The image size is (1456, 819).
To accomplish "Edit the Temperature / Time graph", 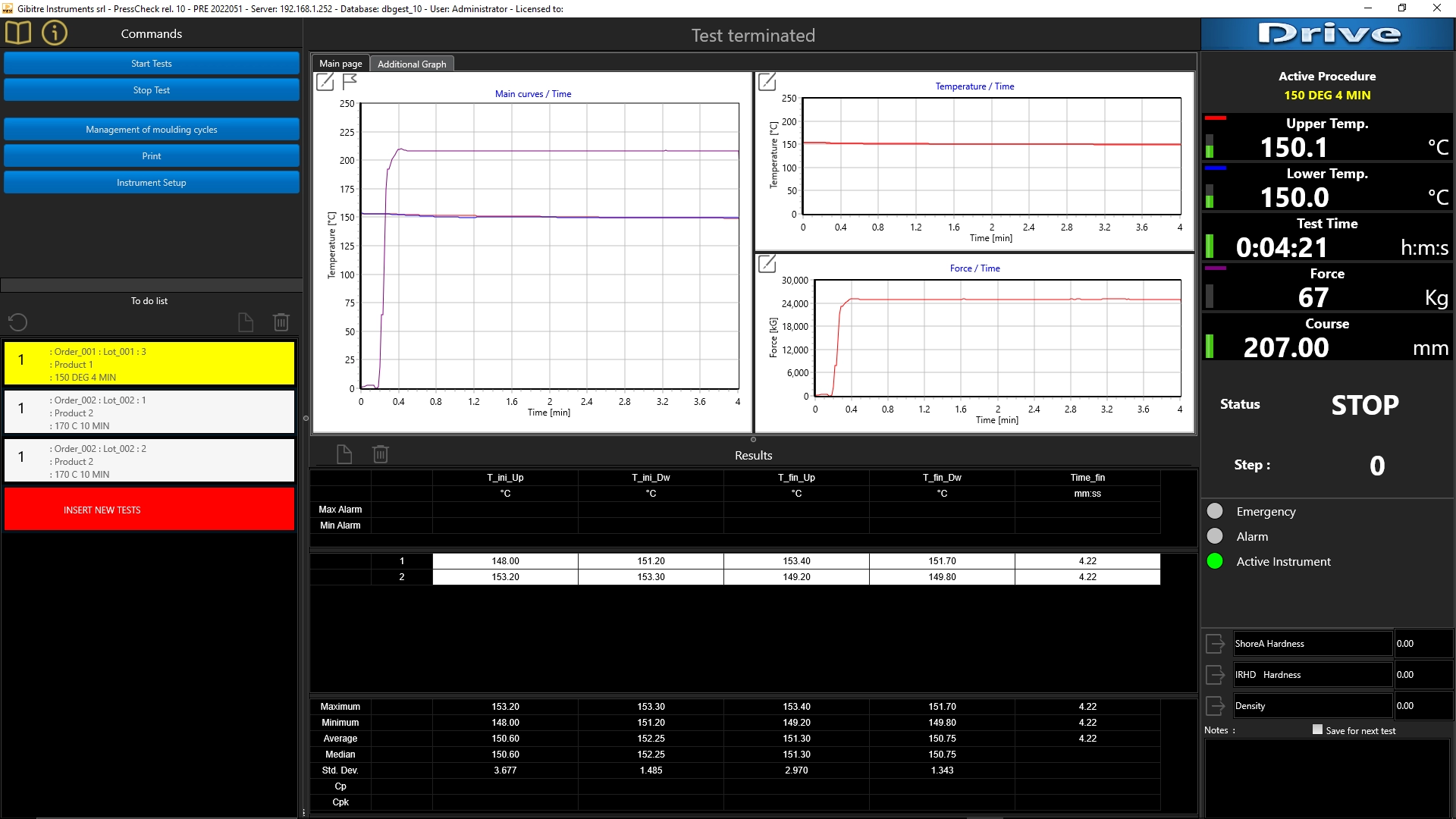I will [767, 81].
